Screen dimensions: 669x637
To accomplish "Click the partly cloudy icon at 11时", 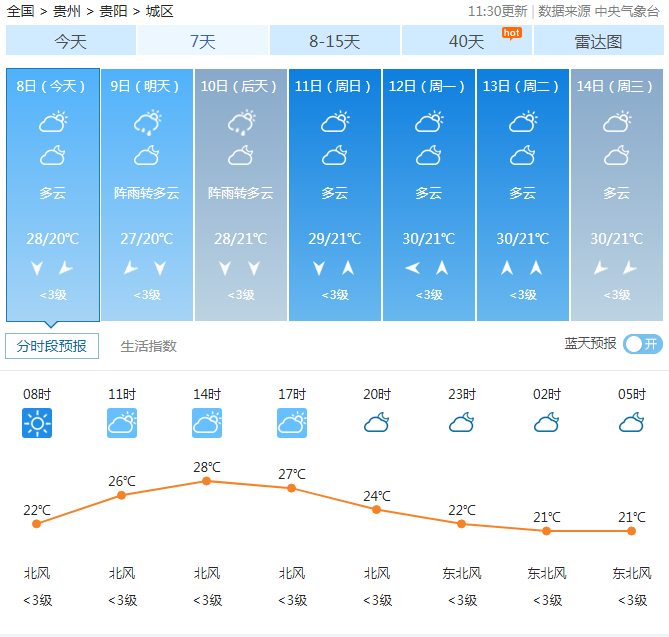I will [122, 423].
